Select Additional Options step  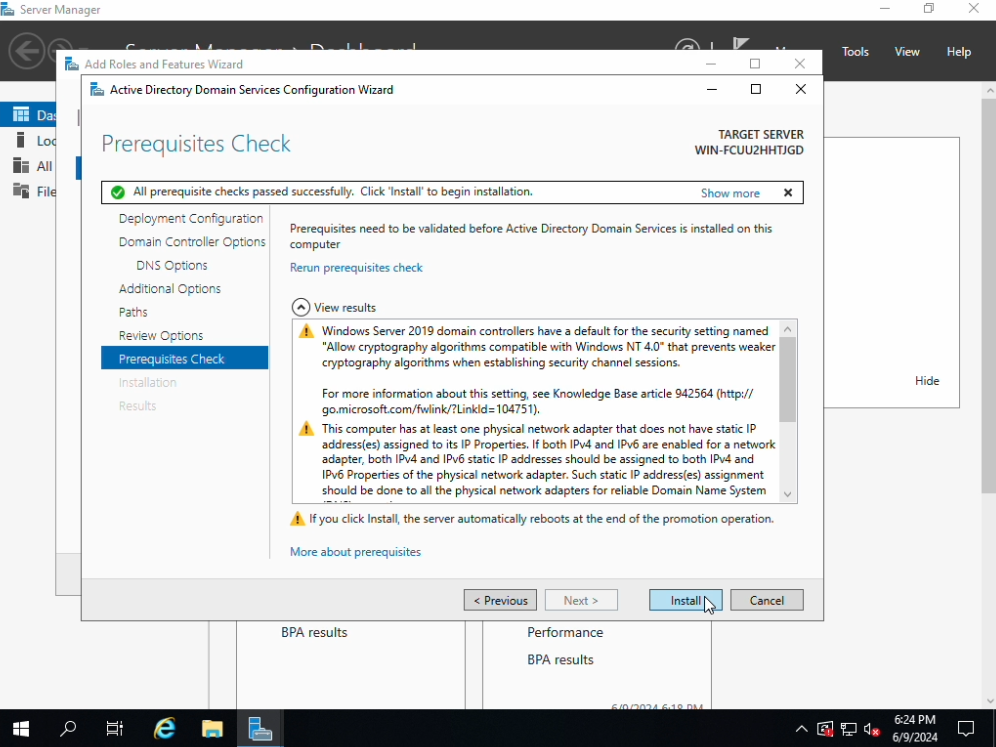pyautogui.click(x=170, y=289)
